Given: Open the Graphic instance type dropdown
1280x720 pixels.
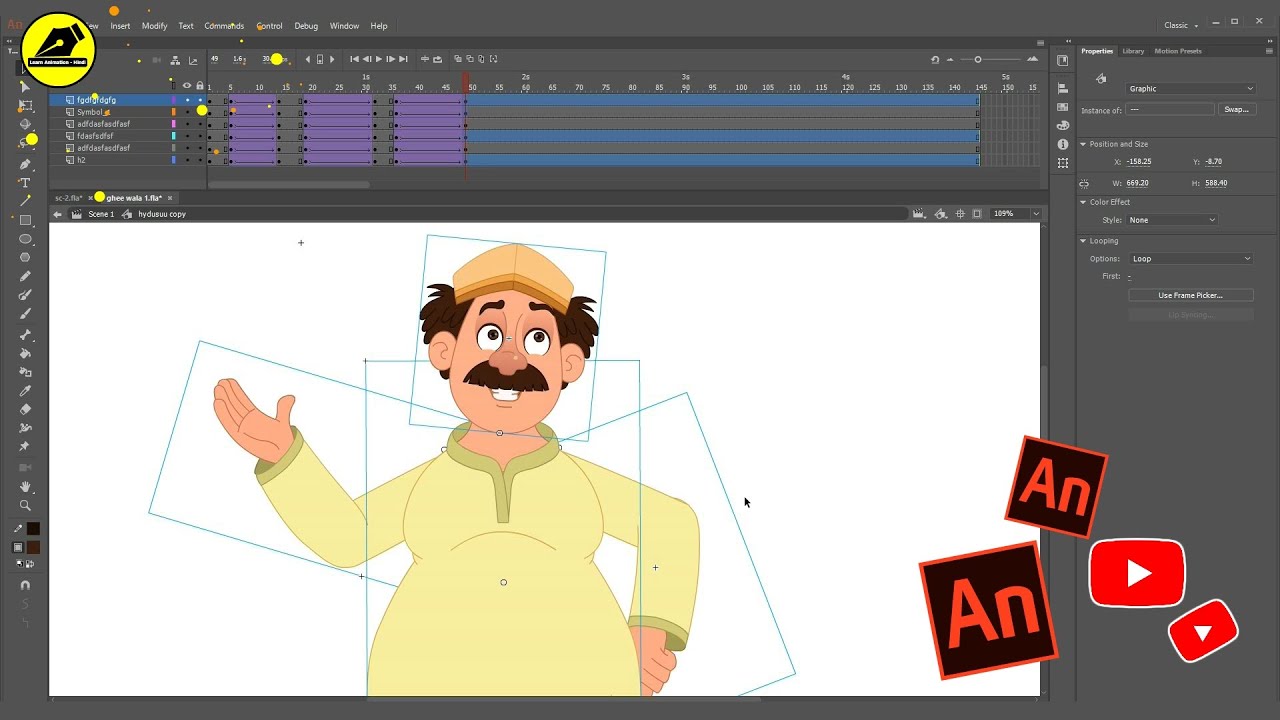Looking at the screenshot, I should [1190, 89].
